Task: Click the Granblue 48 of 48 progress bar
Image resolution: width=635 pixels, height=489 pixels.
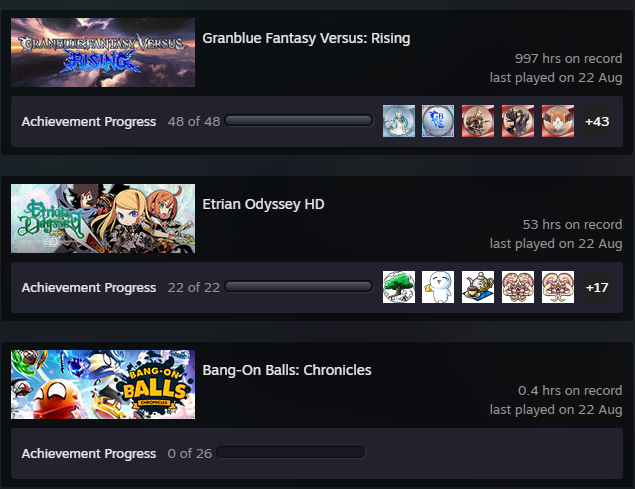Action: (299, 120)
